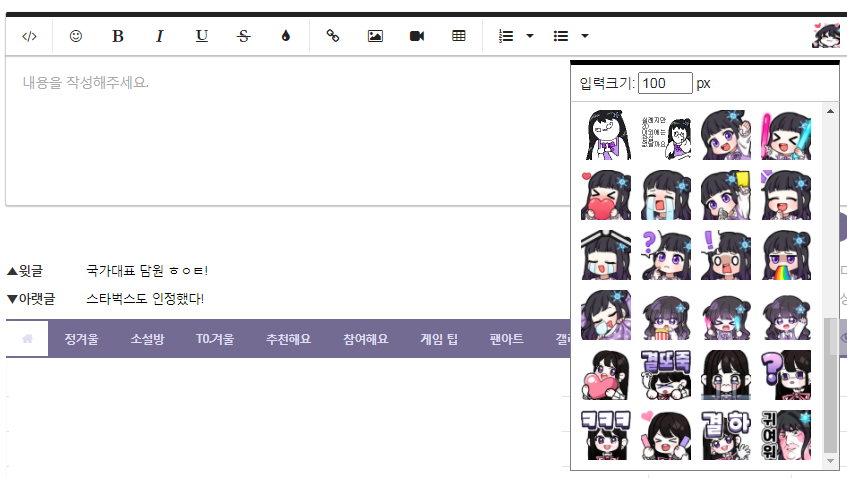Insert the crying blue tears sticker
The width and height of the screenshot is (847, 478).
pyautogui.click(x=666, y=196)
